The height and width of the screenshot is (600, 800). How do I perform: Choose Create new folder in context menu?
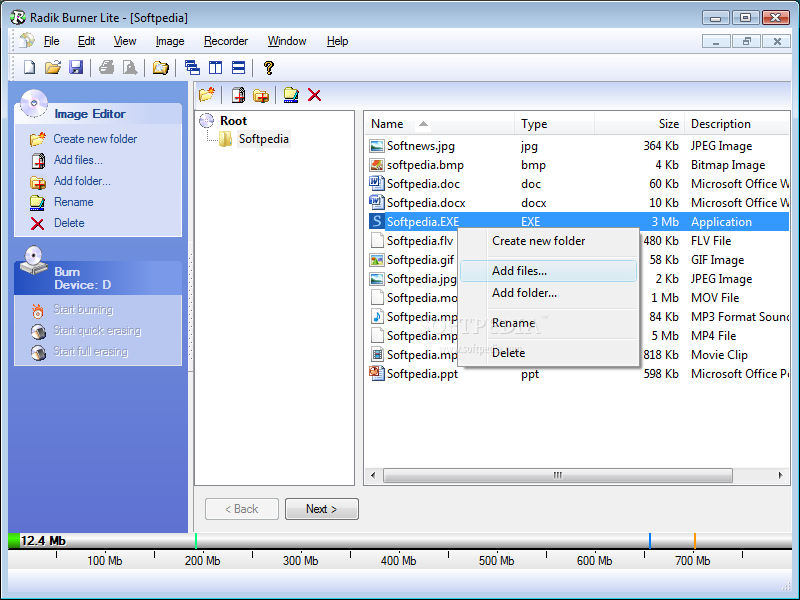[548, 241]
